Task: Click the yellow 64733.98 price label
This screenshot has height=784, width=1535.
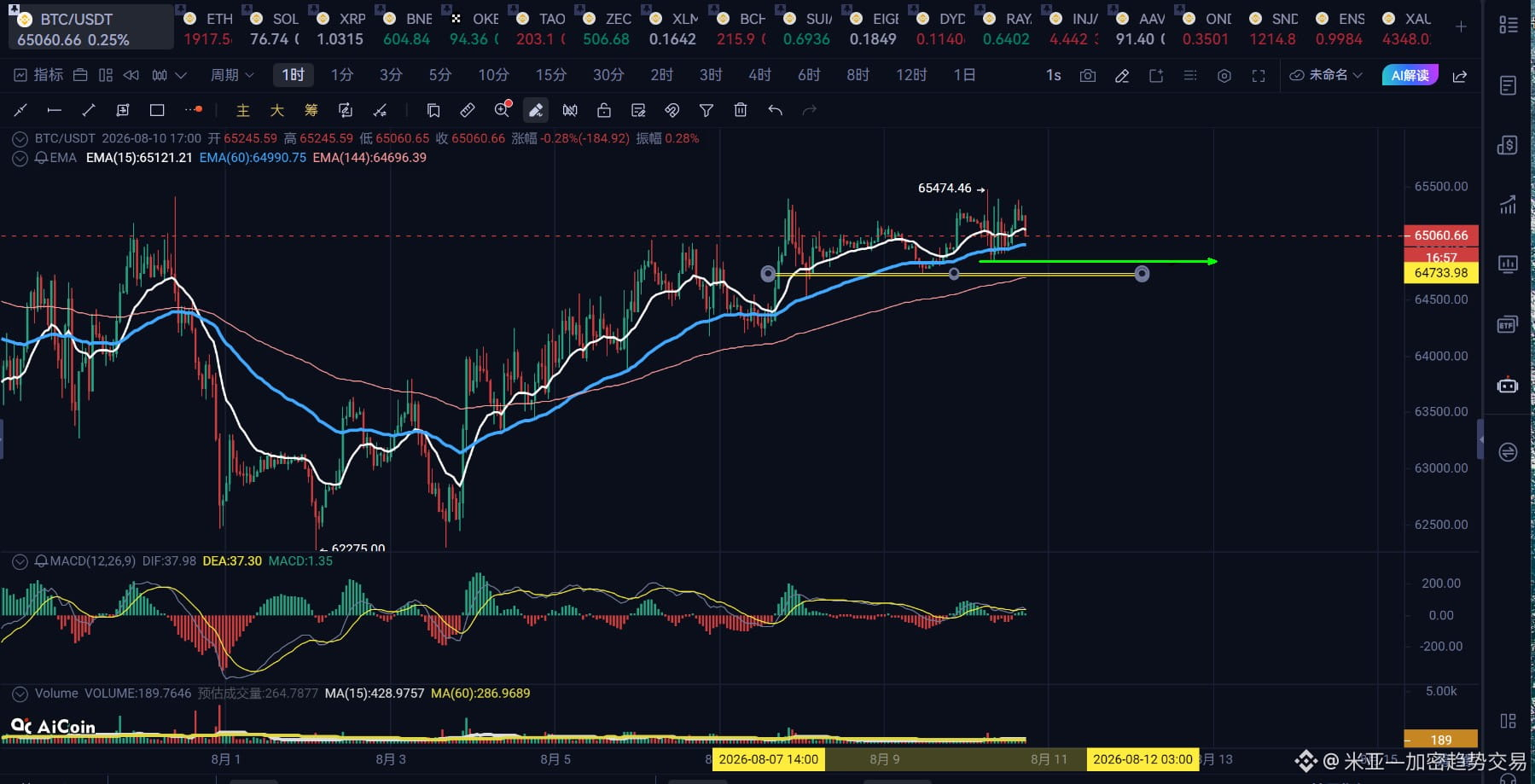Action: 1441,273
